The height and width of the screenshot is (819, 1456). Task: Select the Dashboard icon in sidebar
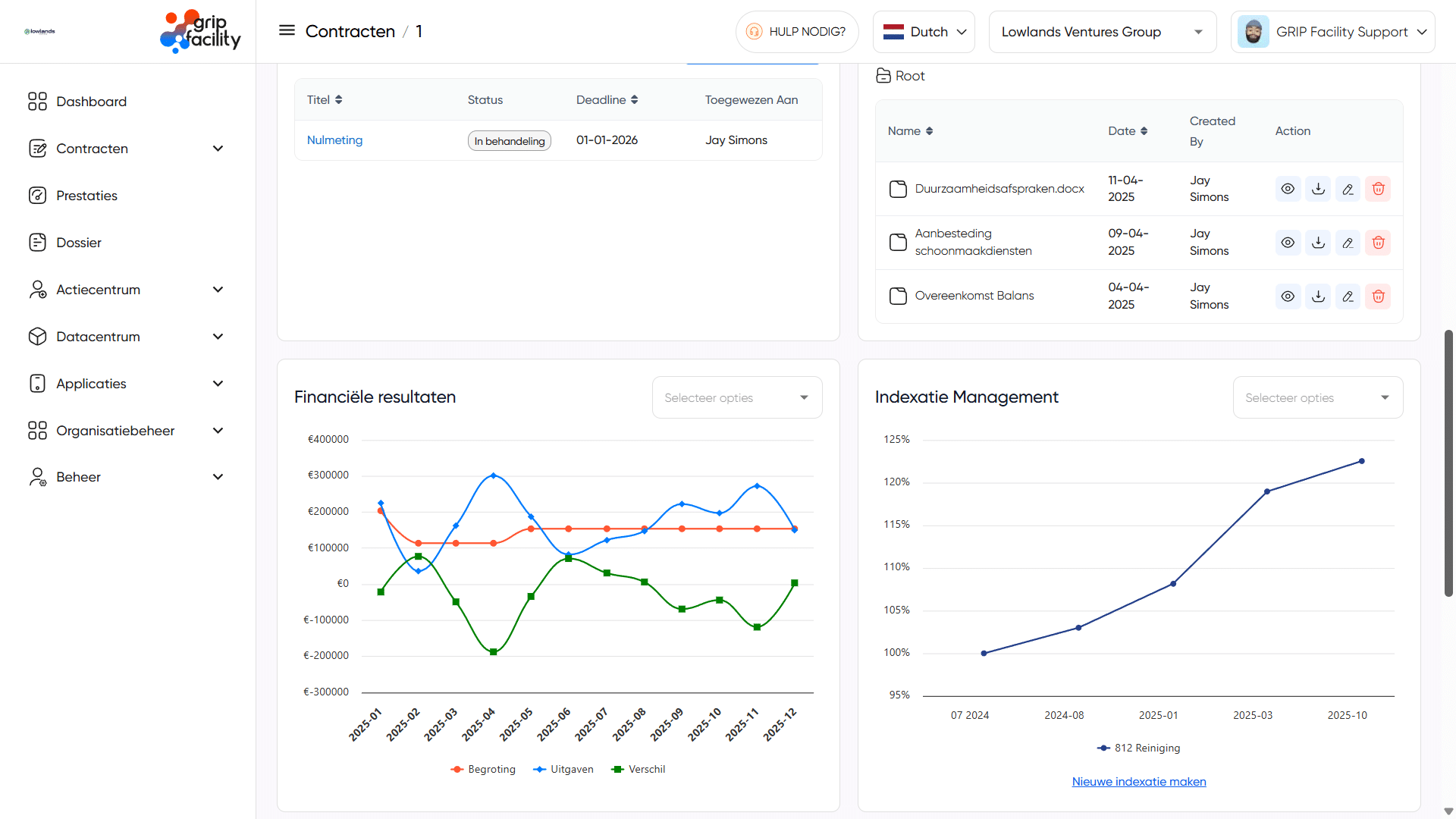[x=38, y=101]
